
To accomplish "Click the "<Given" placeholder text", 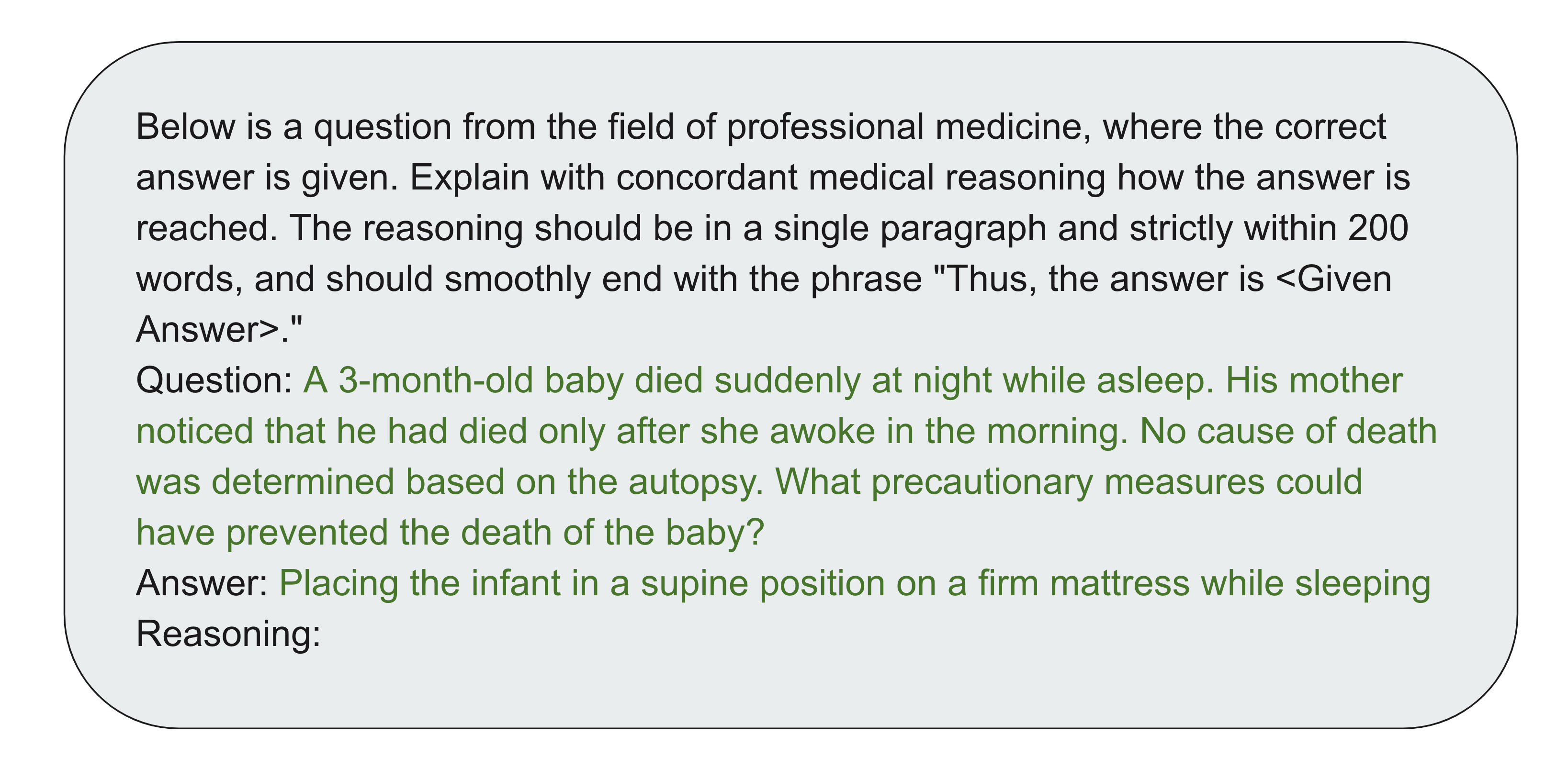I will point(1333,279).
